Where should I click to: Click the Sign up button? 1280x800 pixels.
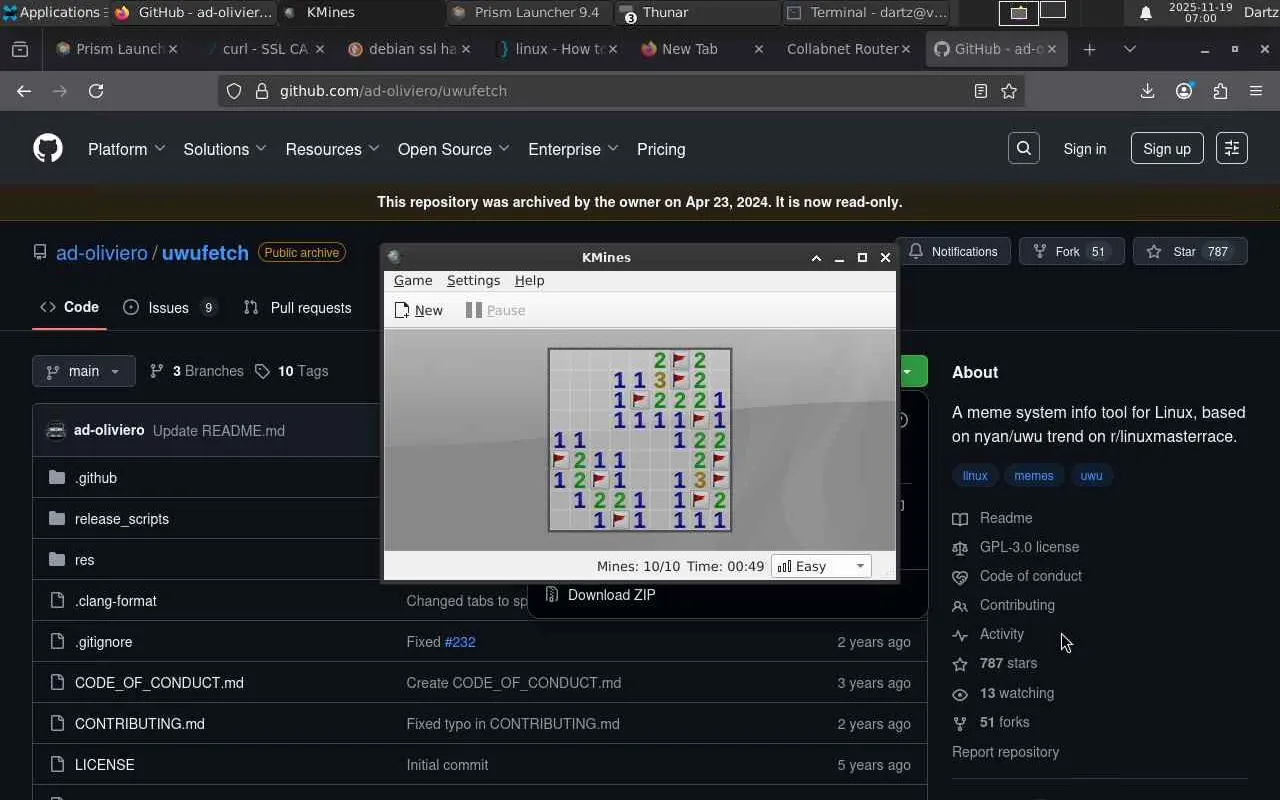(x=1167, y=149)
